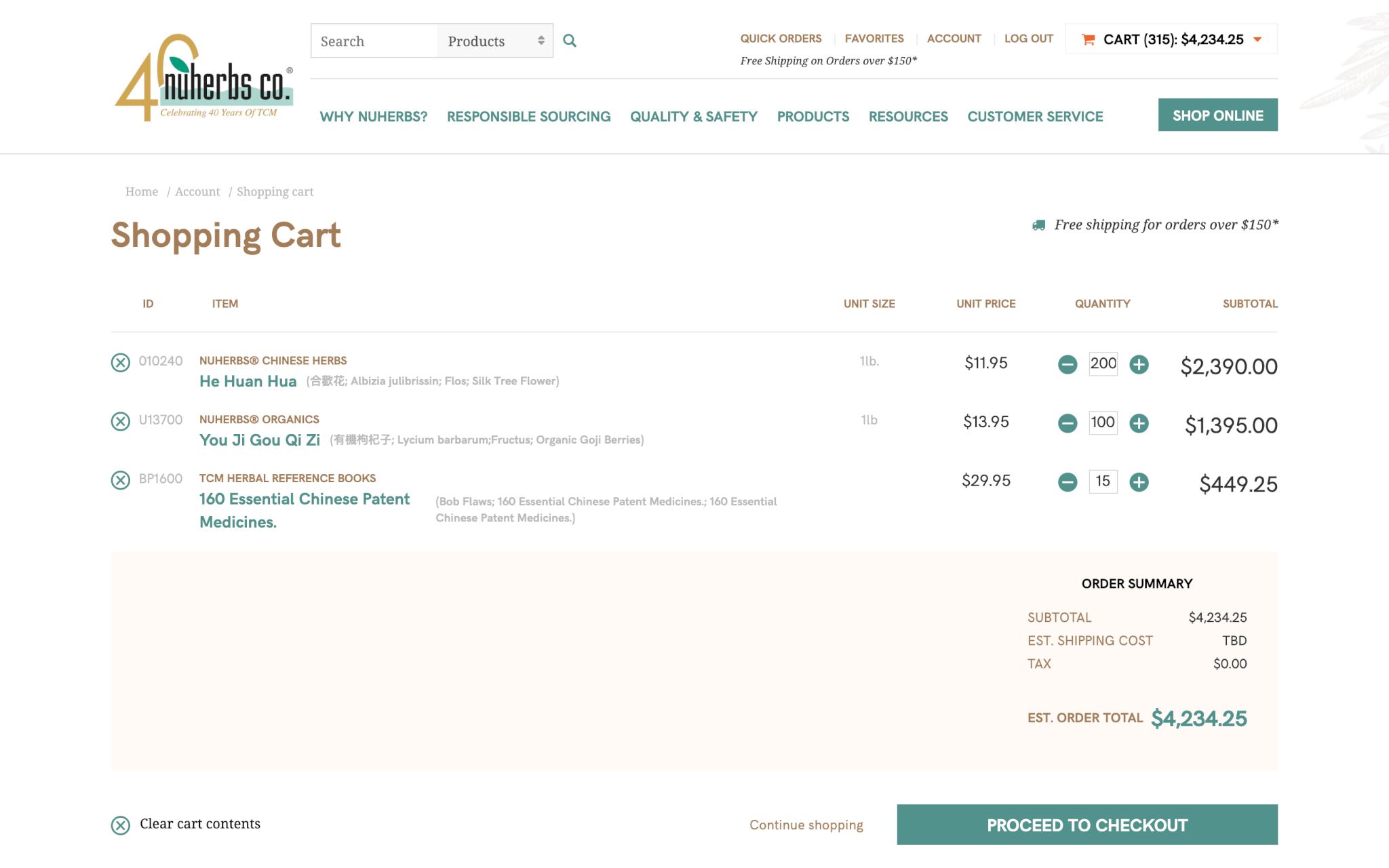Go to Home breadcrumb
Viewport: 1389px width, 868px height.
coord(142,192)
